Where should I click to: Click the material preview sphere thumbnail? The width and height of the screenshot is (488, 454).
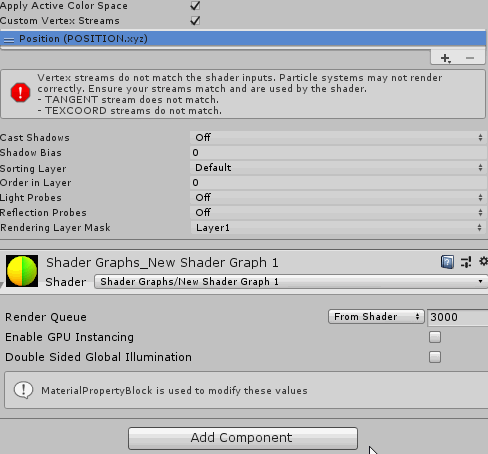(x=22, y=271)
